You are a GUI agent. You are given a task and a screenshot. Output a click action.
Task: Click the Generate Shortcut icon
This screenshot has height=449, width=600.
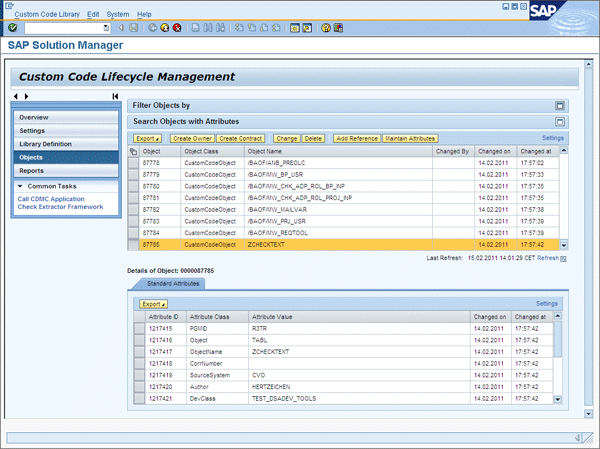coord(307,28)
